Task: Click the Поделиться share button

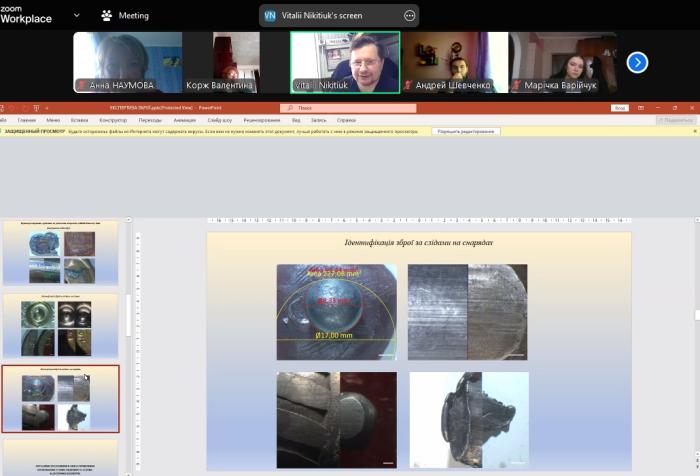Action: tap(675, 119)
